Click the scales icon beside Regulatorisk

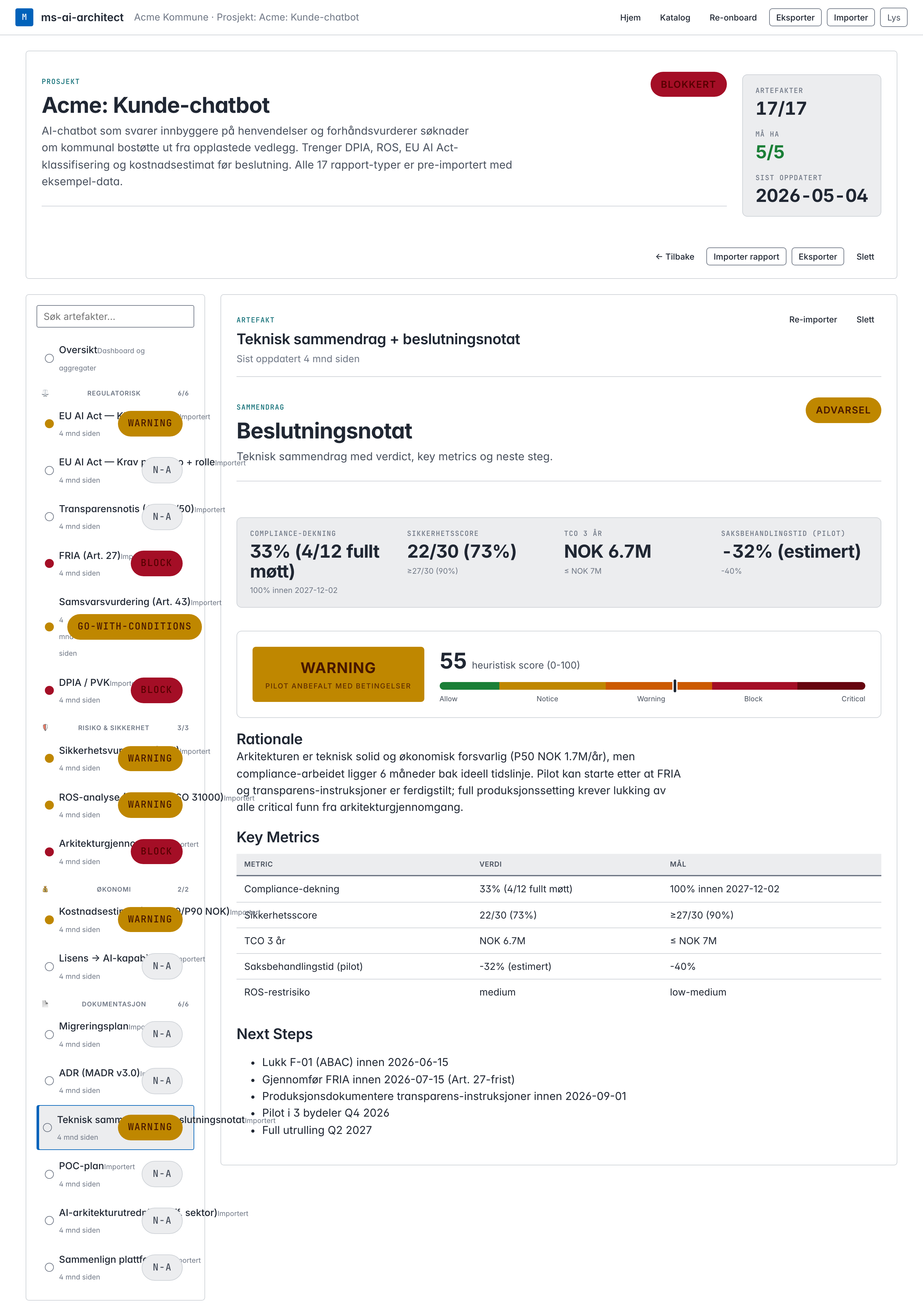click(45, 393)
